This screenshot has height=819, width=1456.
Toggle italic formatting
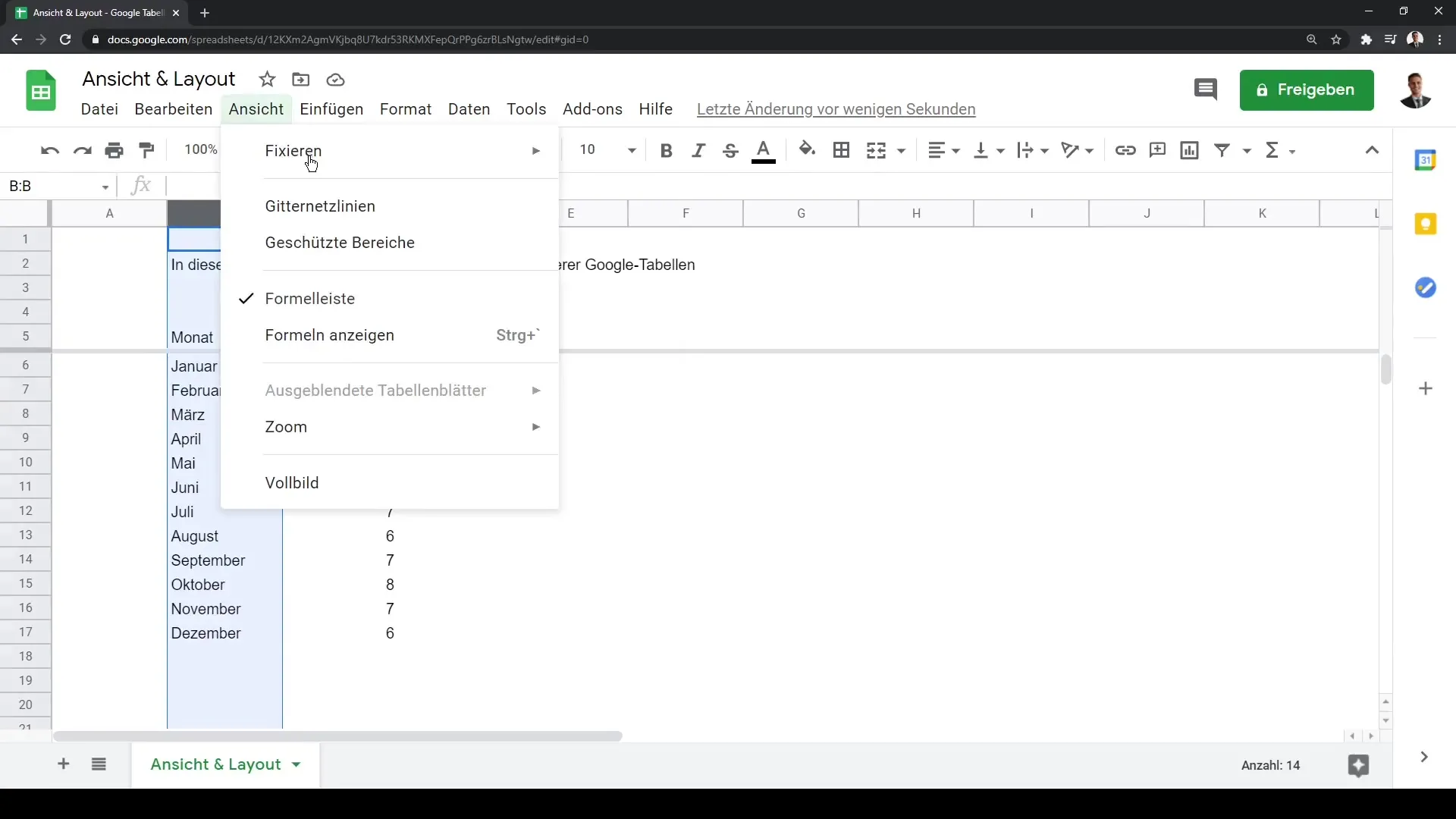[698, 150]
